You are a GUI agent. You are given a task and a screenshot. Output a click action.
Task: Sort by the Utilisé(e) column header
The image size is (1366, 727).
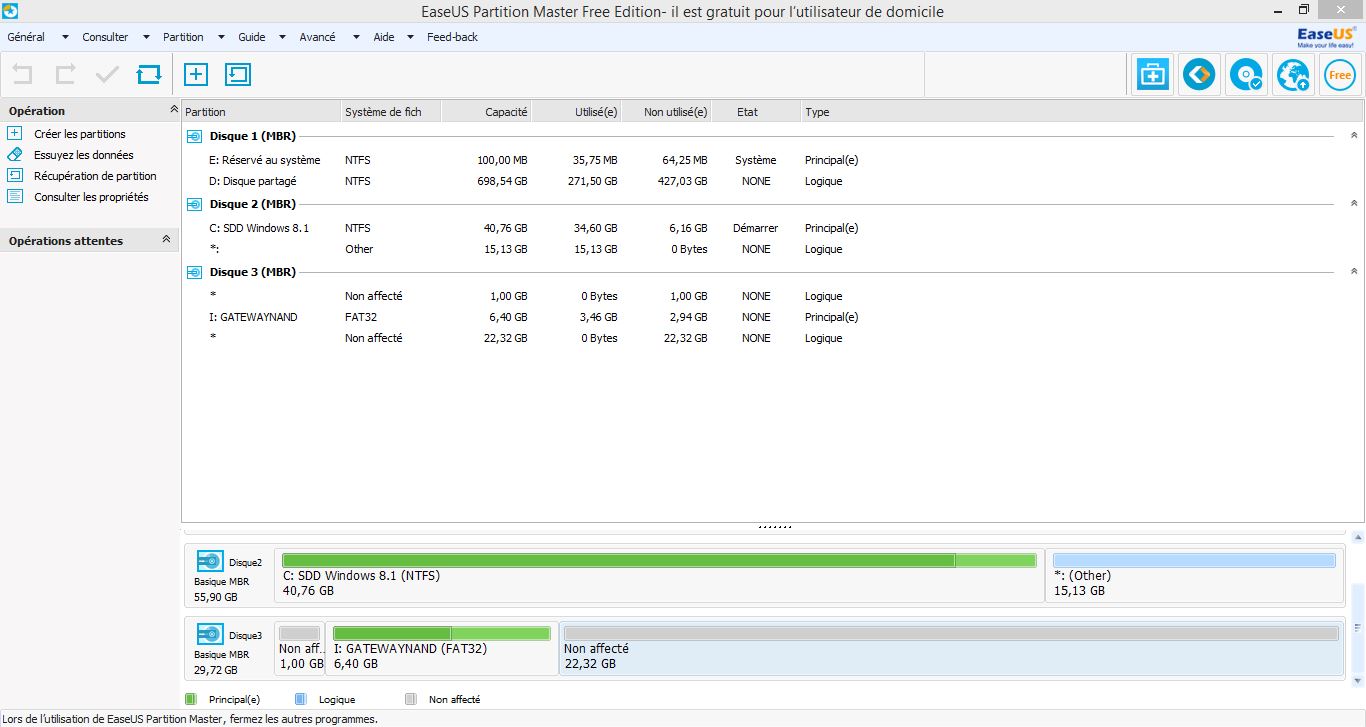pyautogui.click(x=576, y=112)
